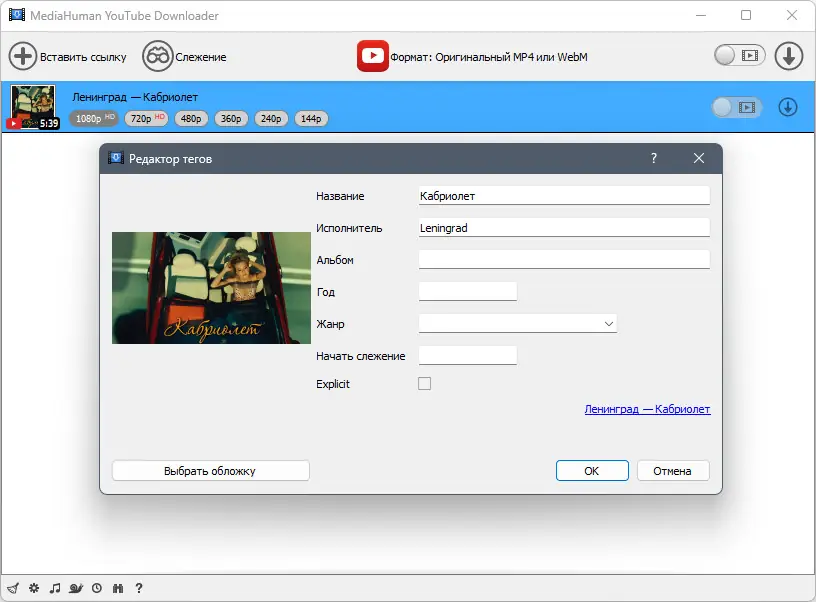The image size is (816, 602).
Task: Click the snail speed limit icon
Action: pyautogui.click(x=76, y=588)
